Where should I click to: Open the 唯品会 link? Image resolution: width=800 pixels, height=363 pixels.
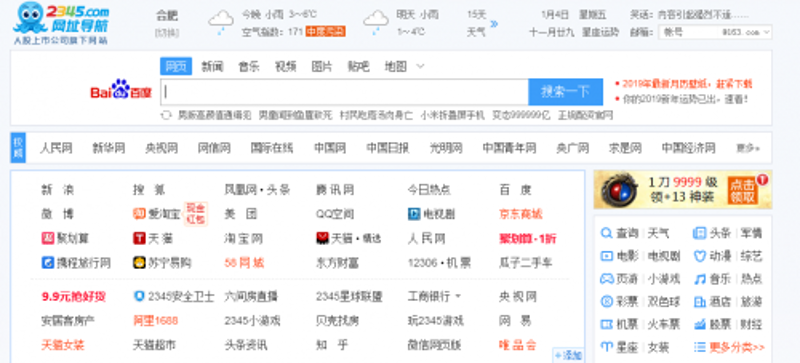(517, 346)
